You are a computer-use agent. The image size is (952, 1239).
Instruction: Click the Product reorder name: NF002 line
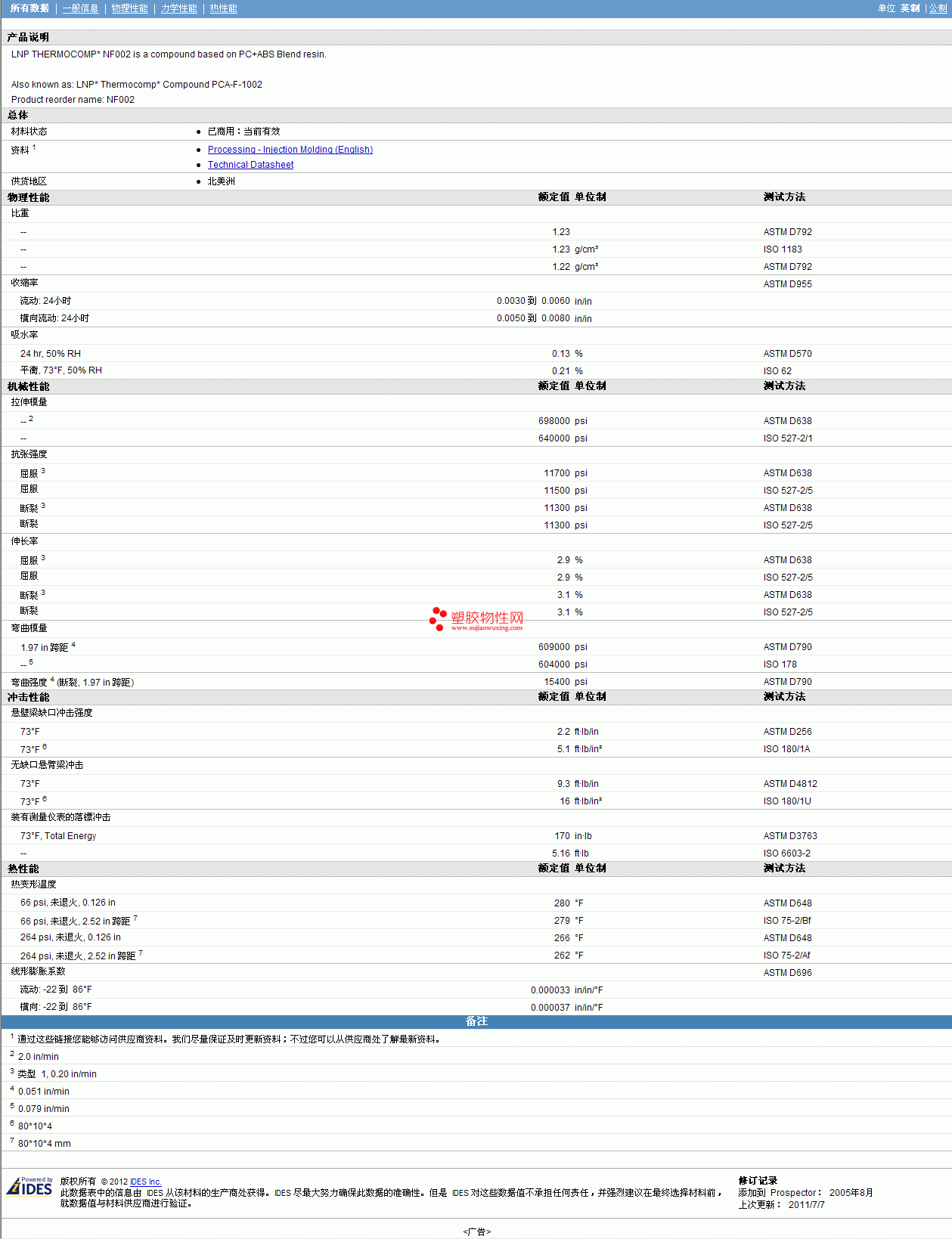pyautogui.click(x=73, y=100)
